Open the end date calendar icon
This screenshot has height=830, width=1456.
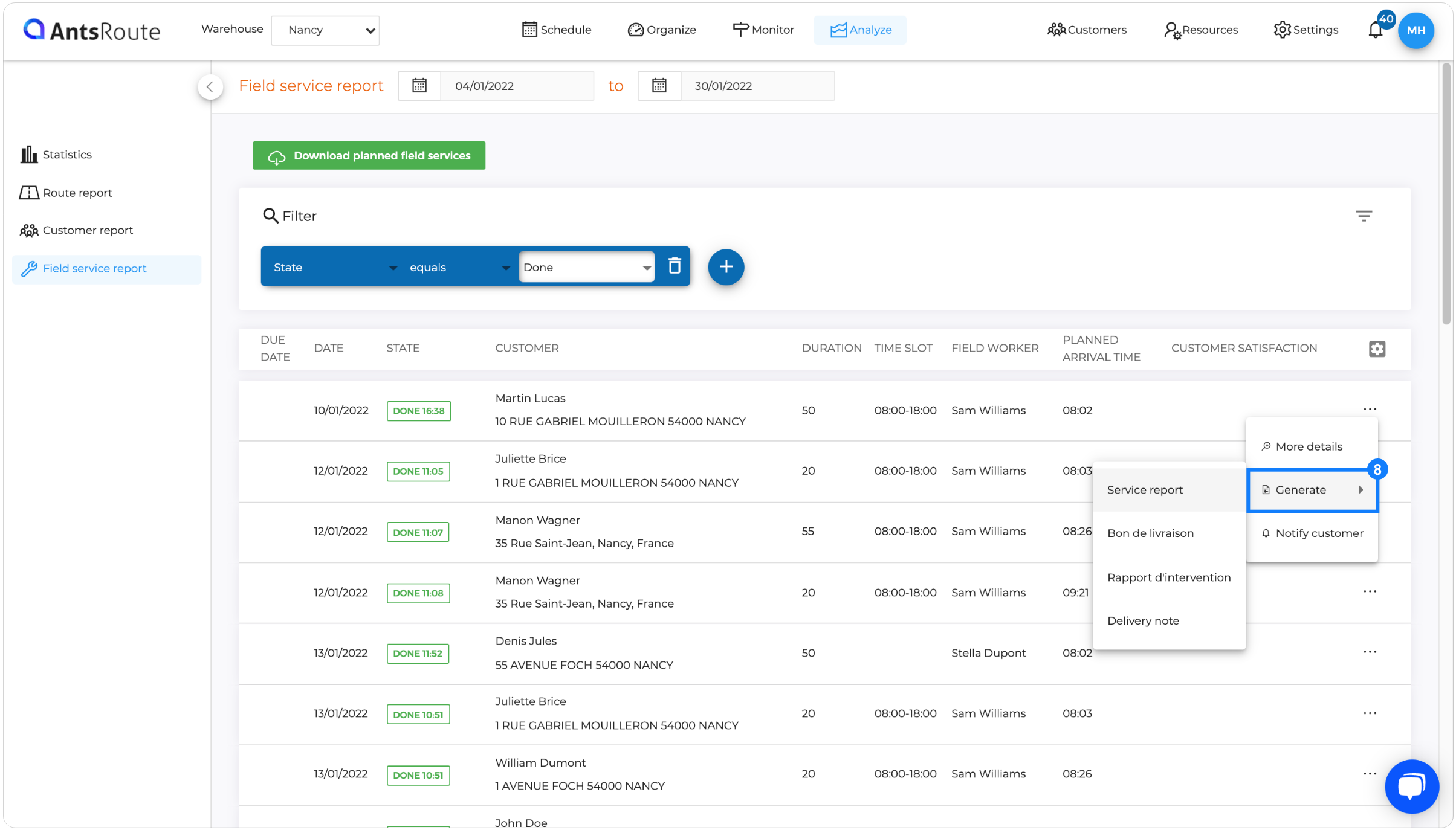pos(659,86)
